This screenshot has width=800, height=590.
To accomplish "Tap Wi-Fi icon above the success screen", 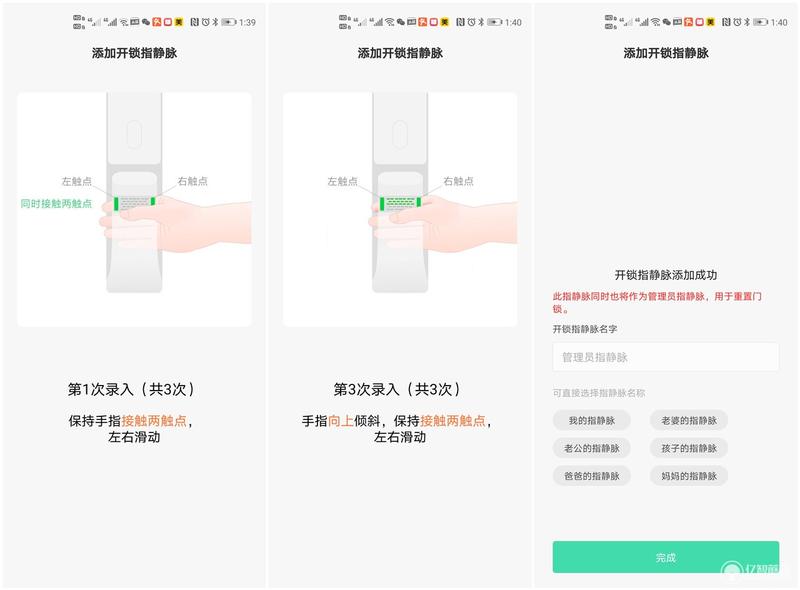I will click(x=655, y=22).
